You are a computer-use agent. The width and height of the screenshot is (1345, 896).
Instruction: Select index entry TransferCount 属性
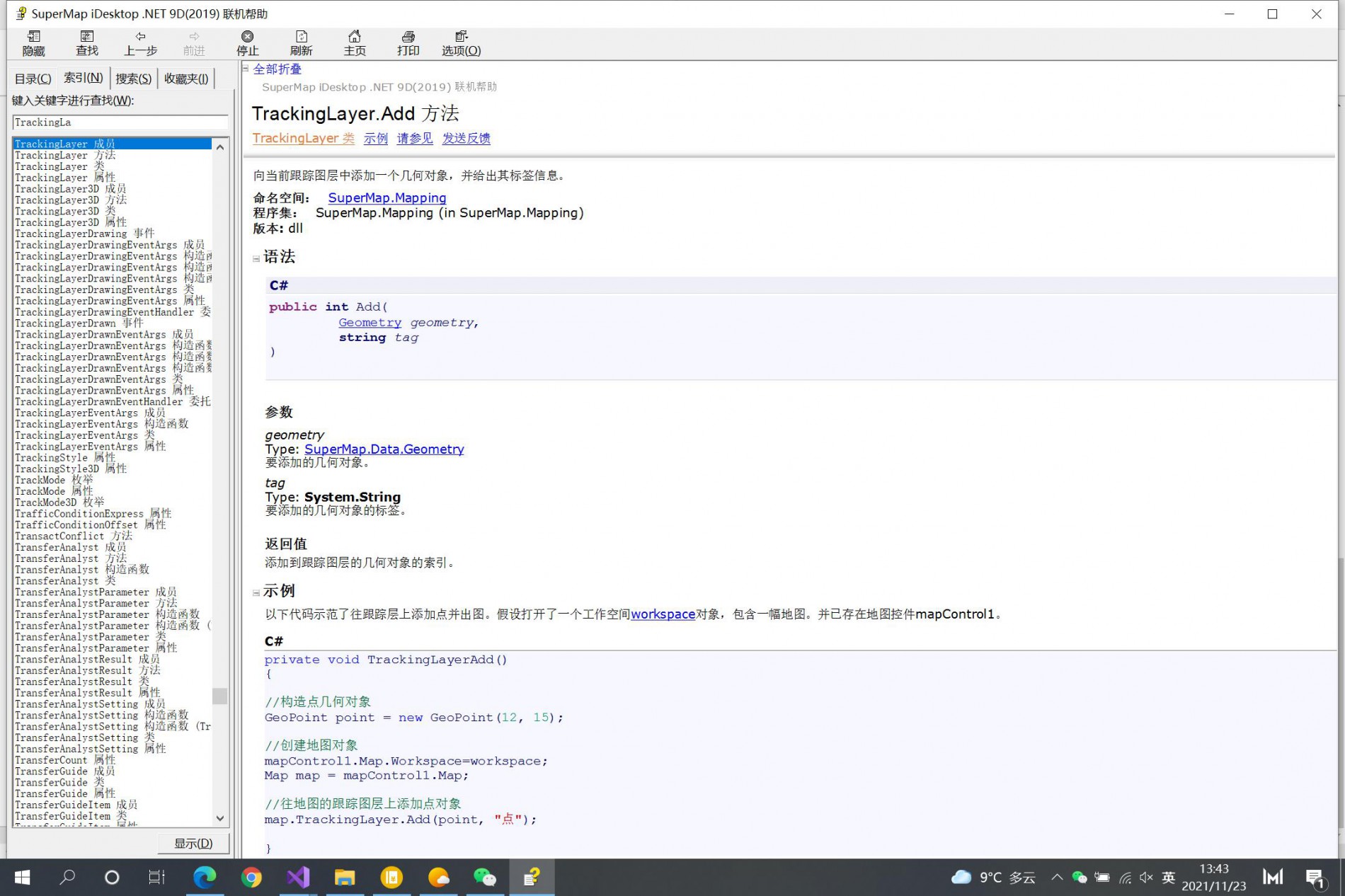[x=65, y=760]
